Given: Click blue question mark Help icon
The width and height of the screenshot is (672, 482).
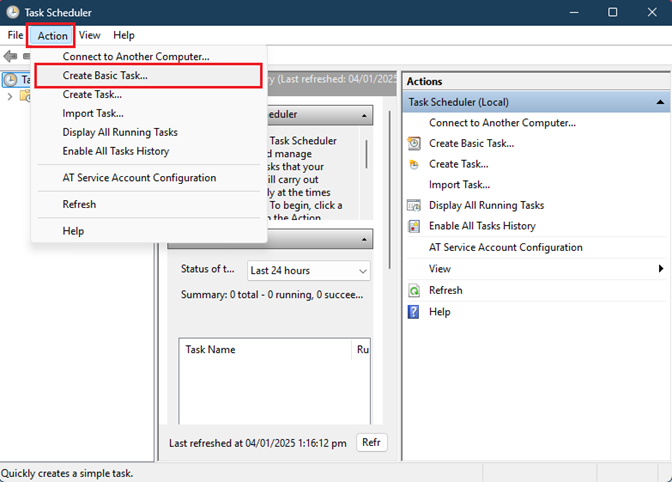Looking at the screenshot, I should (413, 312).
